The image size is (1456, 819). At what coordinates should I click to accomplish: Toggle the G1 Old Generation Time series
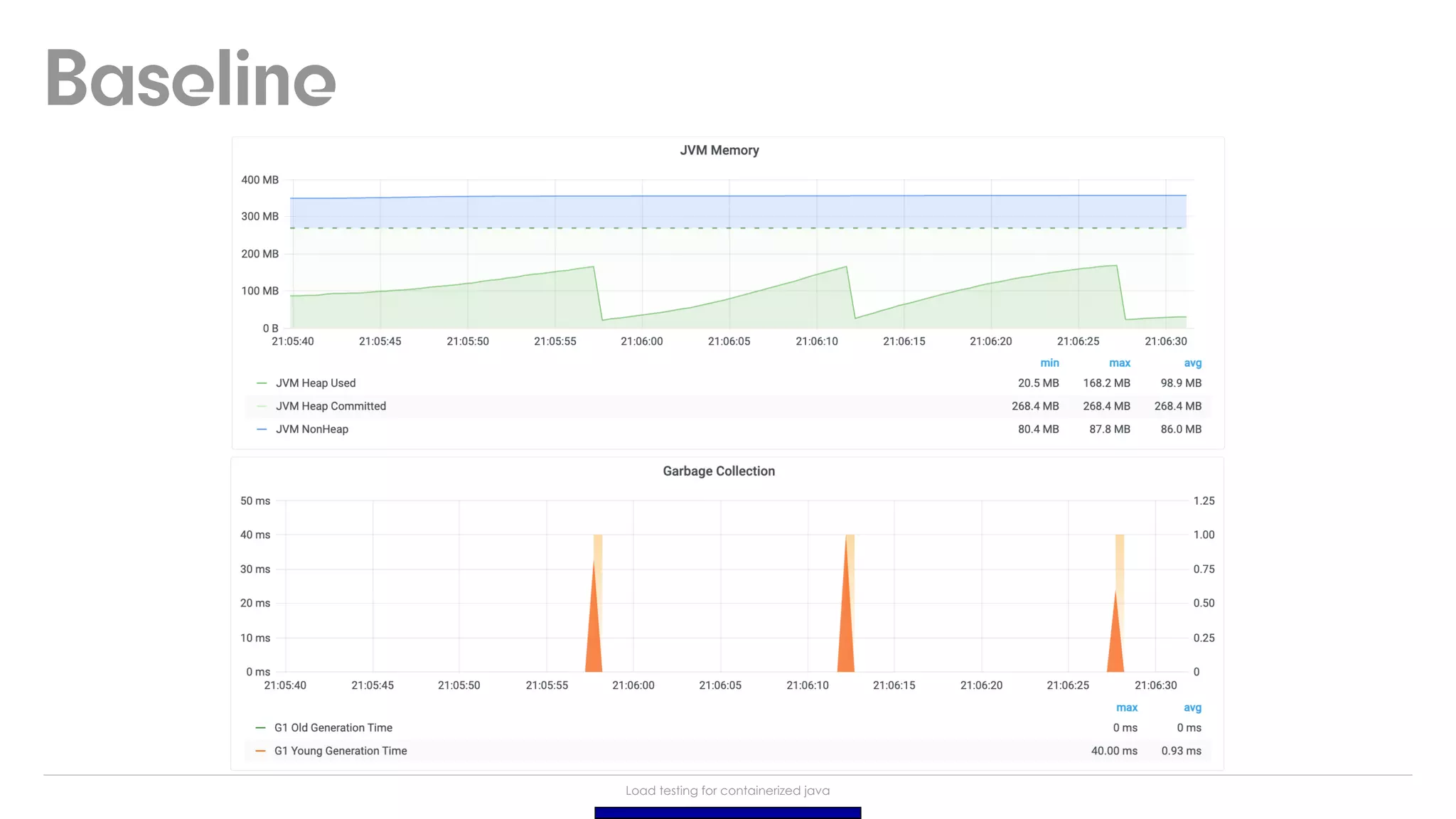[x=333, y=728]
